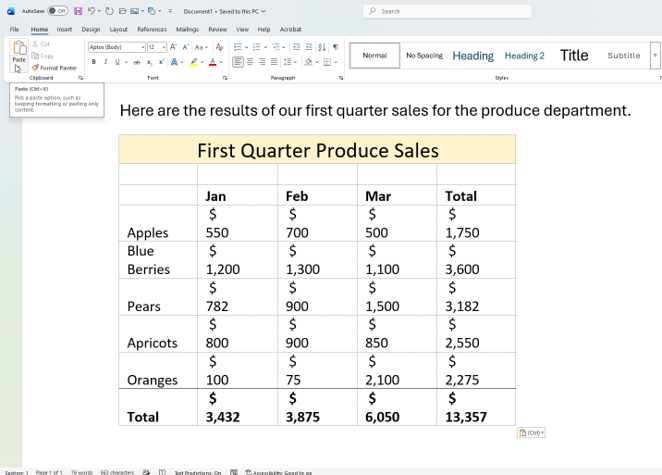
Task: Center the paragraph text
Action: pos(250,62)
